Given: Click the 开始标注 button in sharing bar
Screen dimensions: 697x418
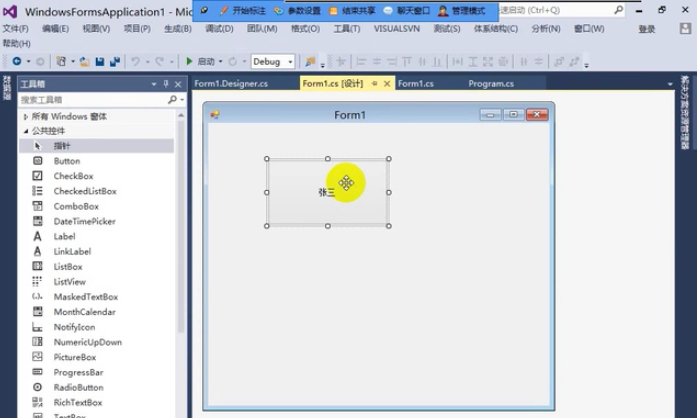Looking at the screenshot, I should click(243, 11).
